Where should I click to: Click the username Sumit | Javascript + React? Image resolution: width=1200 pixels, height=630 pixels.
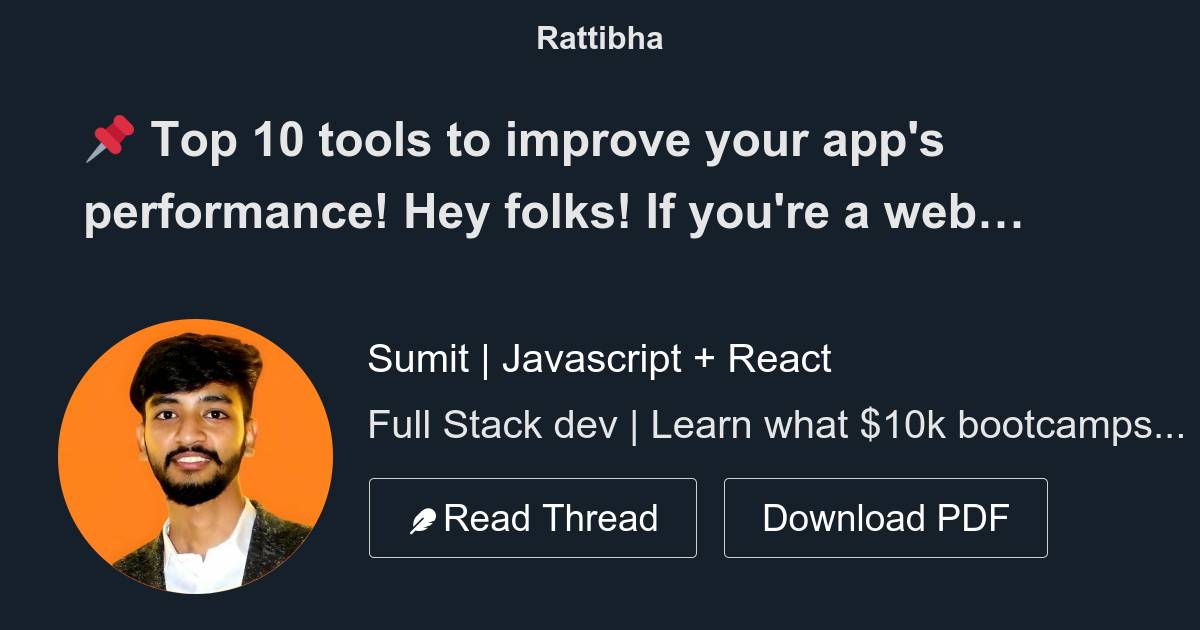point(600,358)
